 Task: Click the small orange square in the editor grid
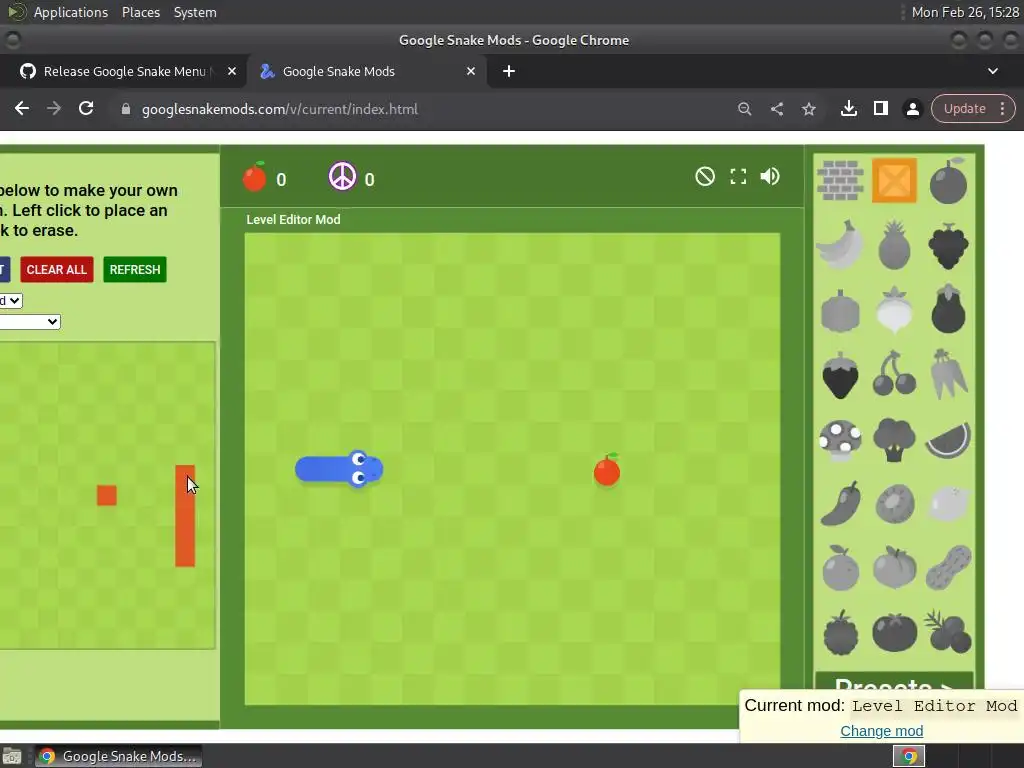point(107,496)
